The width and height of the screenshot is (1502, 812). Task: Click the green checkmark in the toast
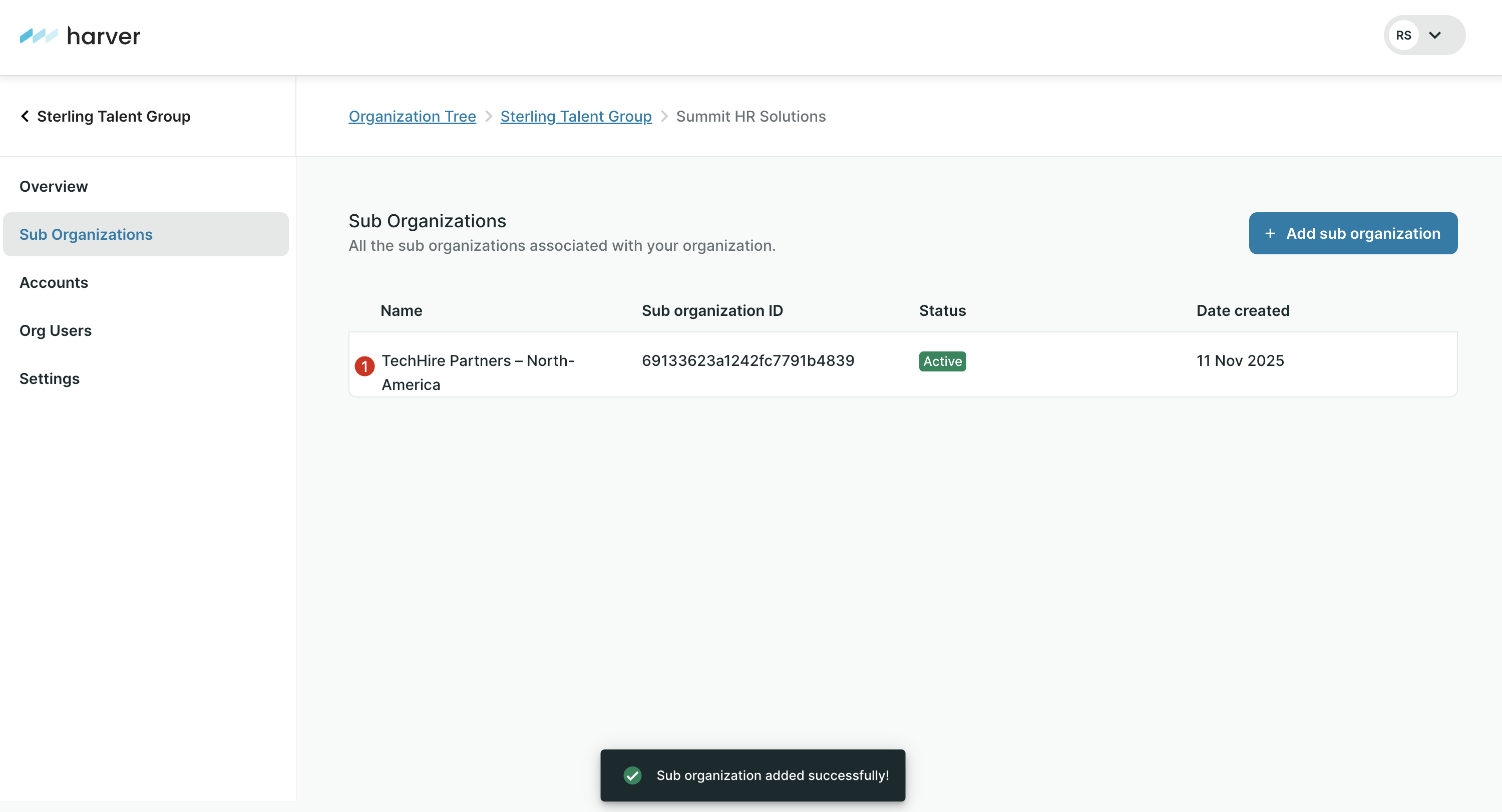(632, 774)
